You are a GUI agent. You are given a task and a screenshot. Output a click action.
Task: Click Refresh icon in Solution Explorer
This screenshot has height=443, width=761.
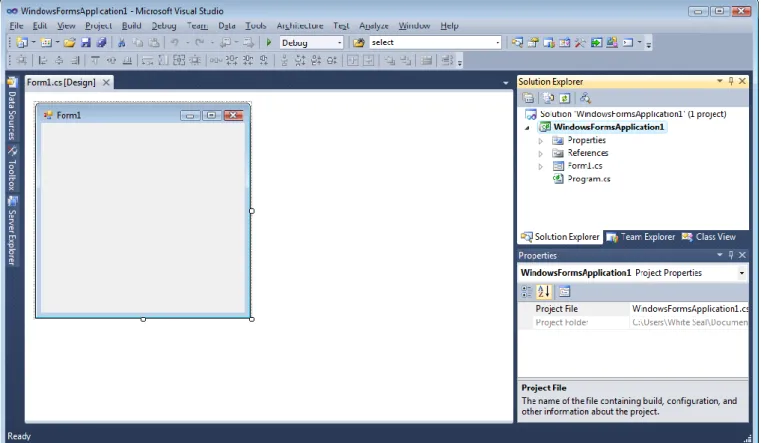pos(564,98)
